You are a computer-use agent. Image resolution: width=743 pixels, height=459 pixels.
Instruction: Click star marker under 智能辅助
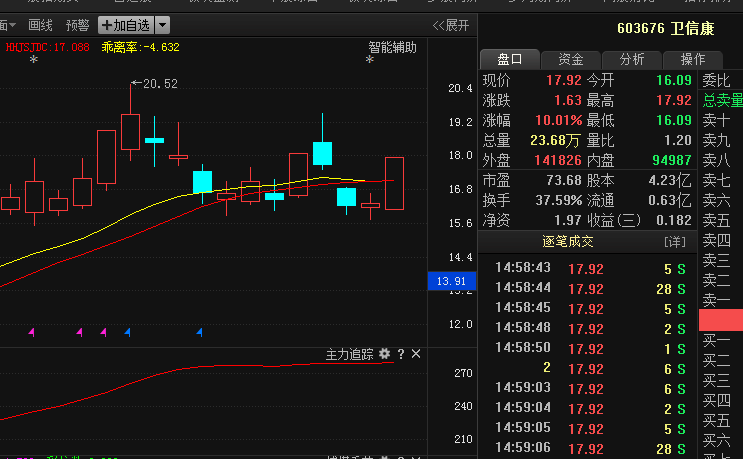coord(370,60)
